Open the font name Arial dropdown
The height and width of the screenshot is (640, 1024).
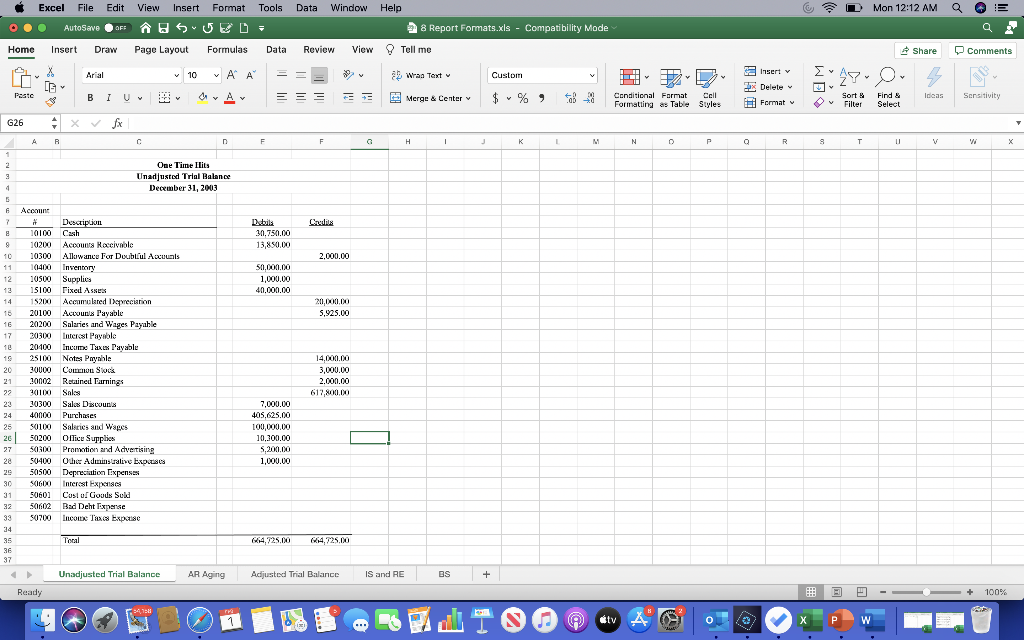[176, 75]
